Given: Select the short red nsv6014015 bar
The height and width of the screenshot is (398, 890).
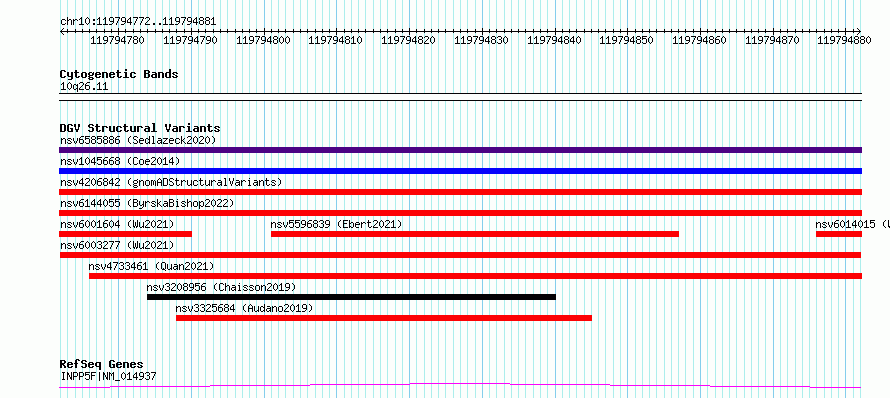Looking at the screenshot, I should pyautogui.click(x=839, y=234).
